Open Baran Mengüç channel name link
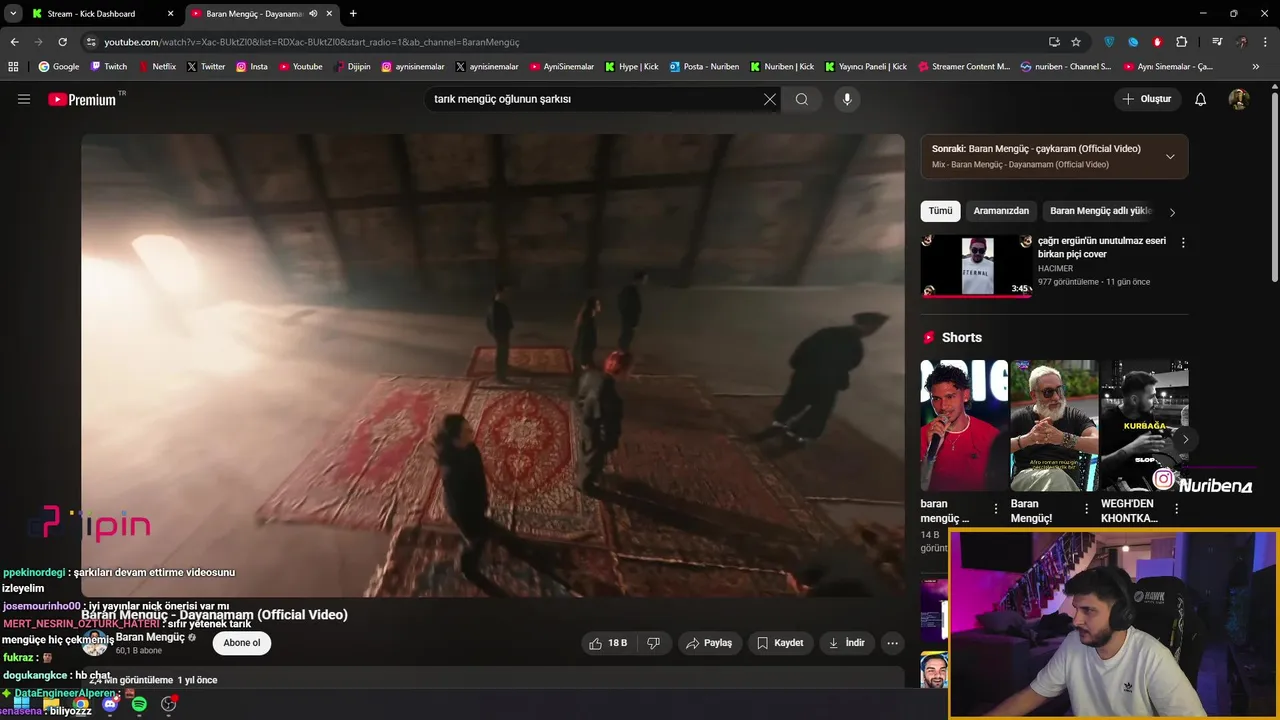This screenshot has height=720, width=1280. coord(150,637)
